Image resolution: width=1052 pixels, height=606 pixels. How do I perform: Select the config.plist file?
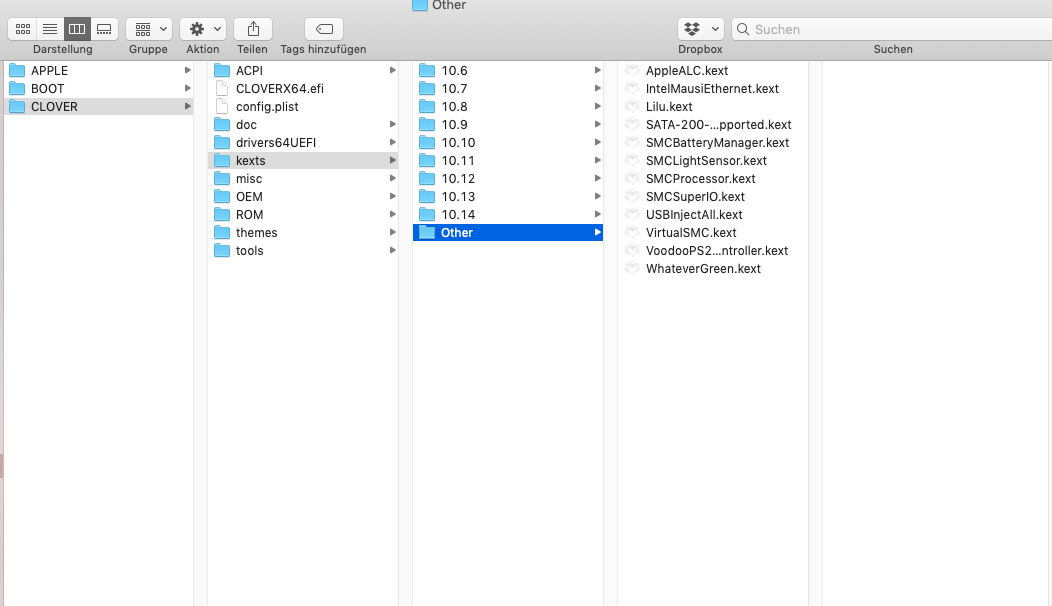click(305, 107)
